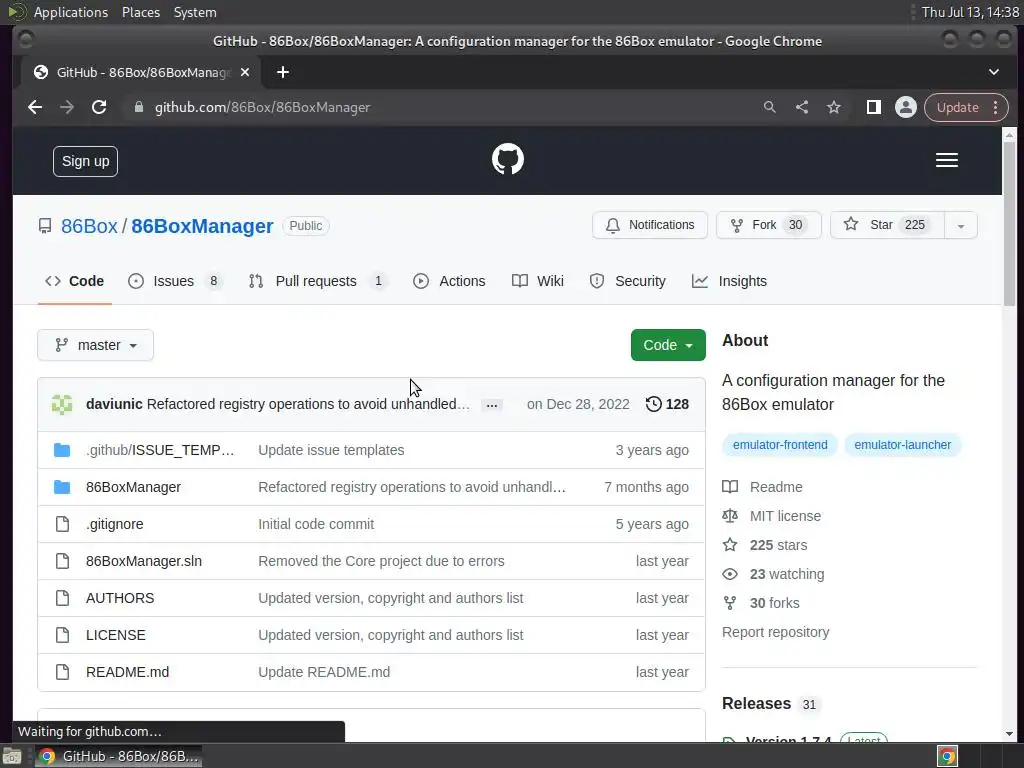
Task: Open the green Code dropdown button
Action: (668, 345)
